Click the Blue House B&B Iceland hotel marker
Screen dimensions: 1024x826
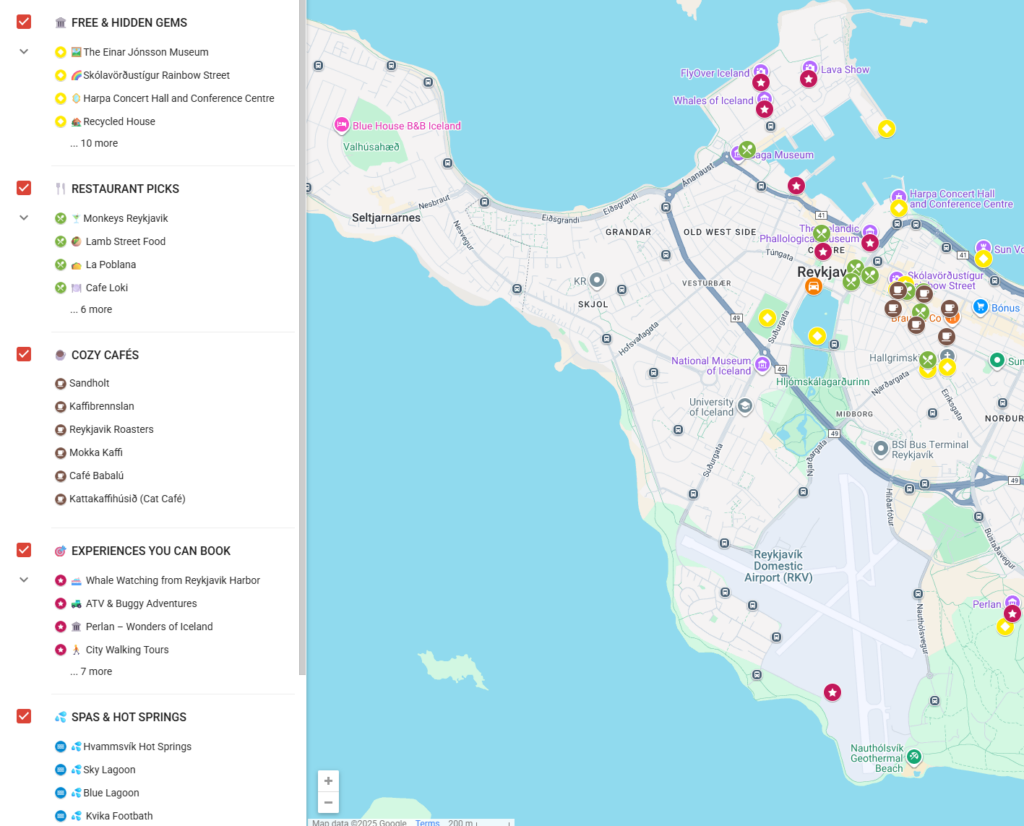341,125
